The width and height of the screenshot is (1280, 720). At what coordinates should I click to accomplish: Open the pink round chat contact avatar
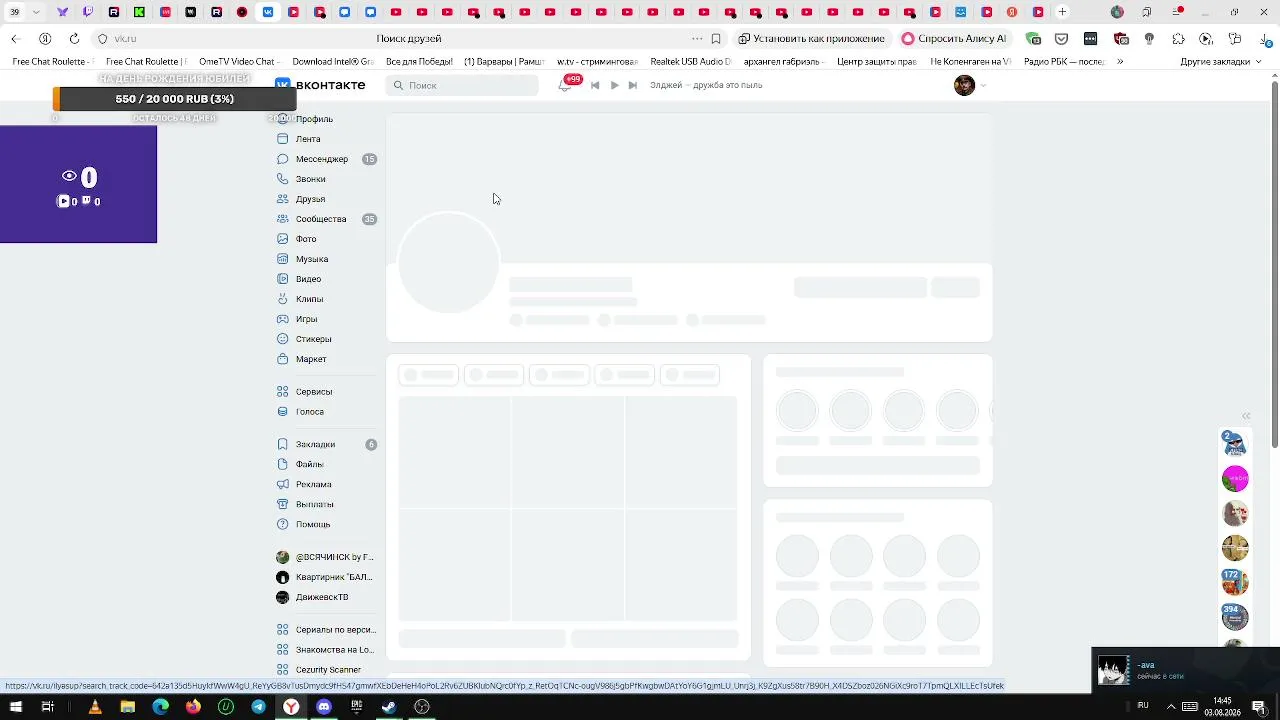(x=1235, y=478)
